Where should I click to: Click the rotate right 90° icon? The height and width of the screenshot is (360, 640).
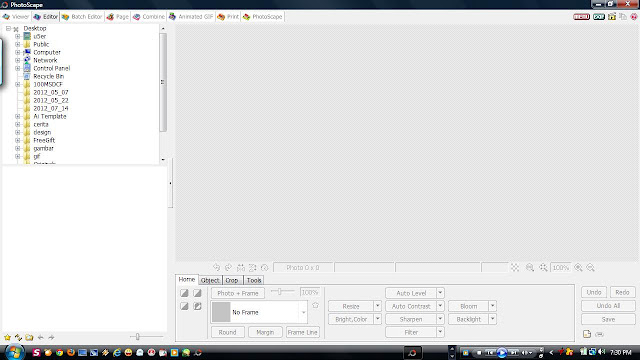pyautogui.click(x=229, y=267)
